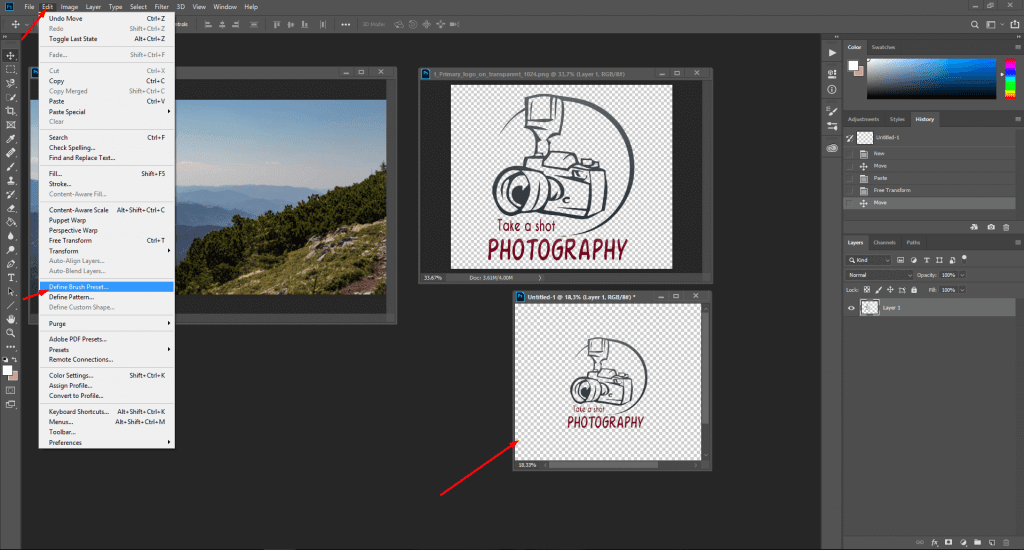1024x550 pixels.
Task: Open the Creative Cloud Libraries panel icon
Action: [832, 148]
